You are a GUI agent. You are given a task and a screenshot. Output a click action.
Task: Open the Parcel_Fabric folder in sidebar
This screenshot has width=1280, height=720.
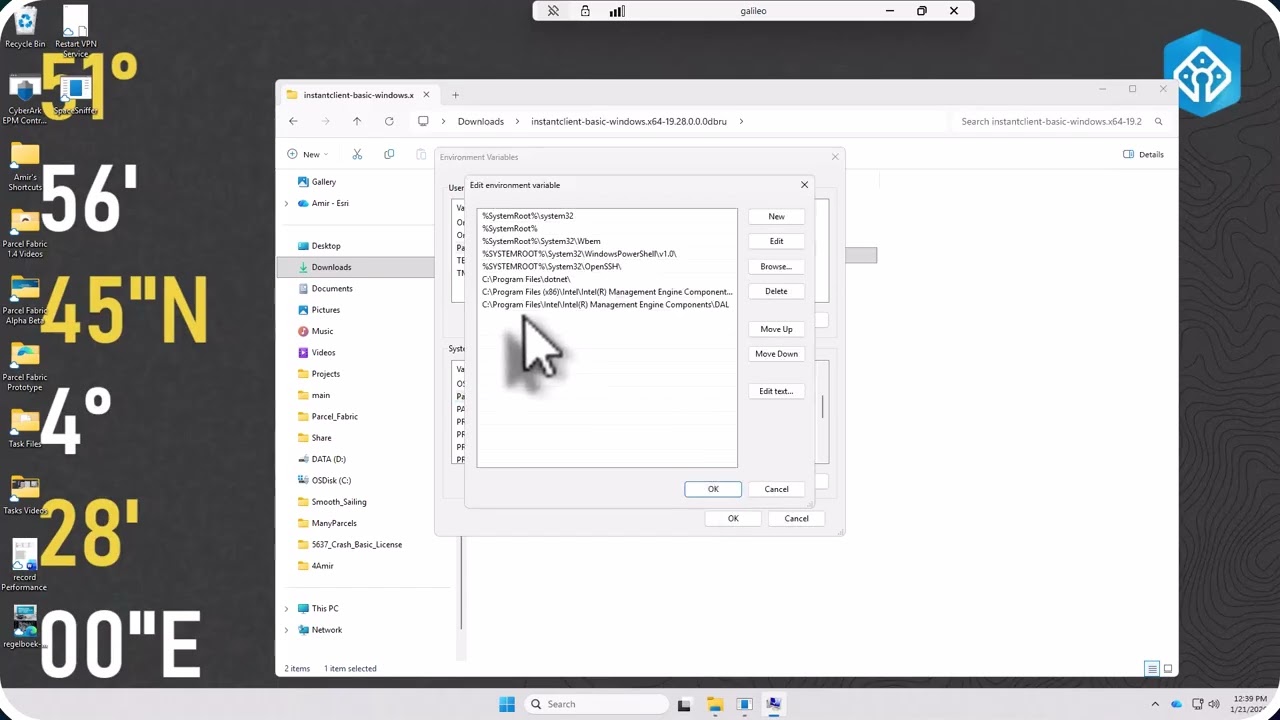(x=334, y=416)
